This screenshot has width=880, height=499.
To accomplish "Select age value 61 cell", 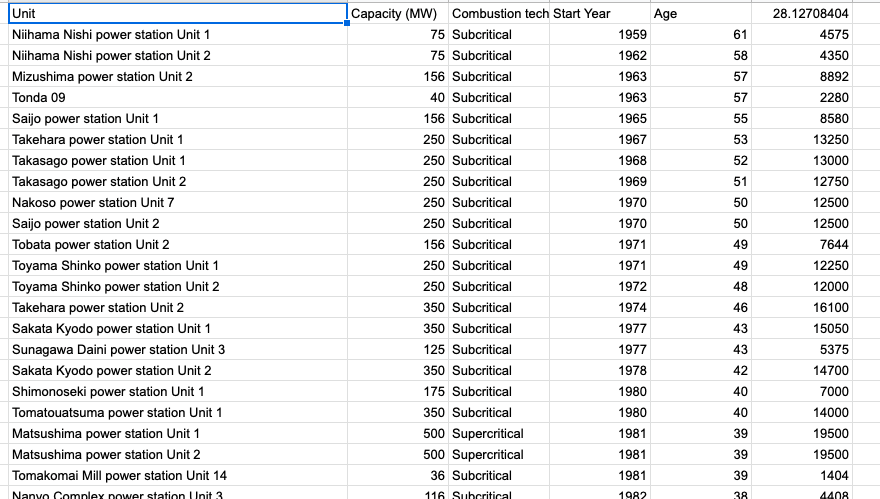I will [701, 35].
